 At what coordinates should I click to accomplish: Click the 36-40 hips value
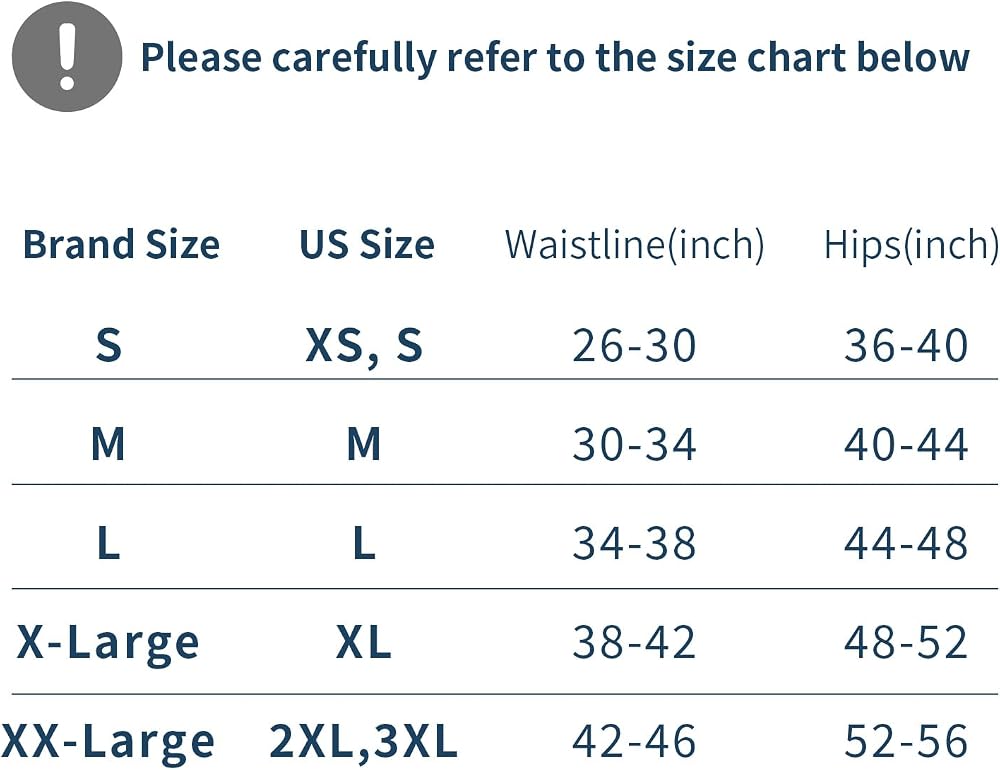pos(906,346)
